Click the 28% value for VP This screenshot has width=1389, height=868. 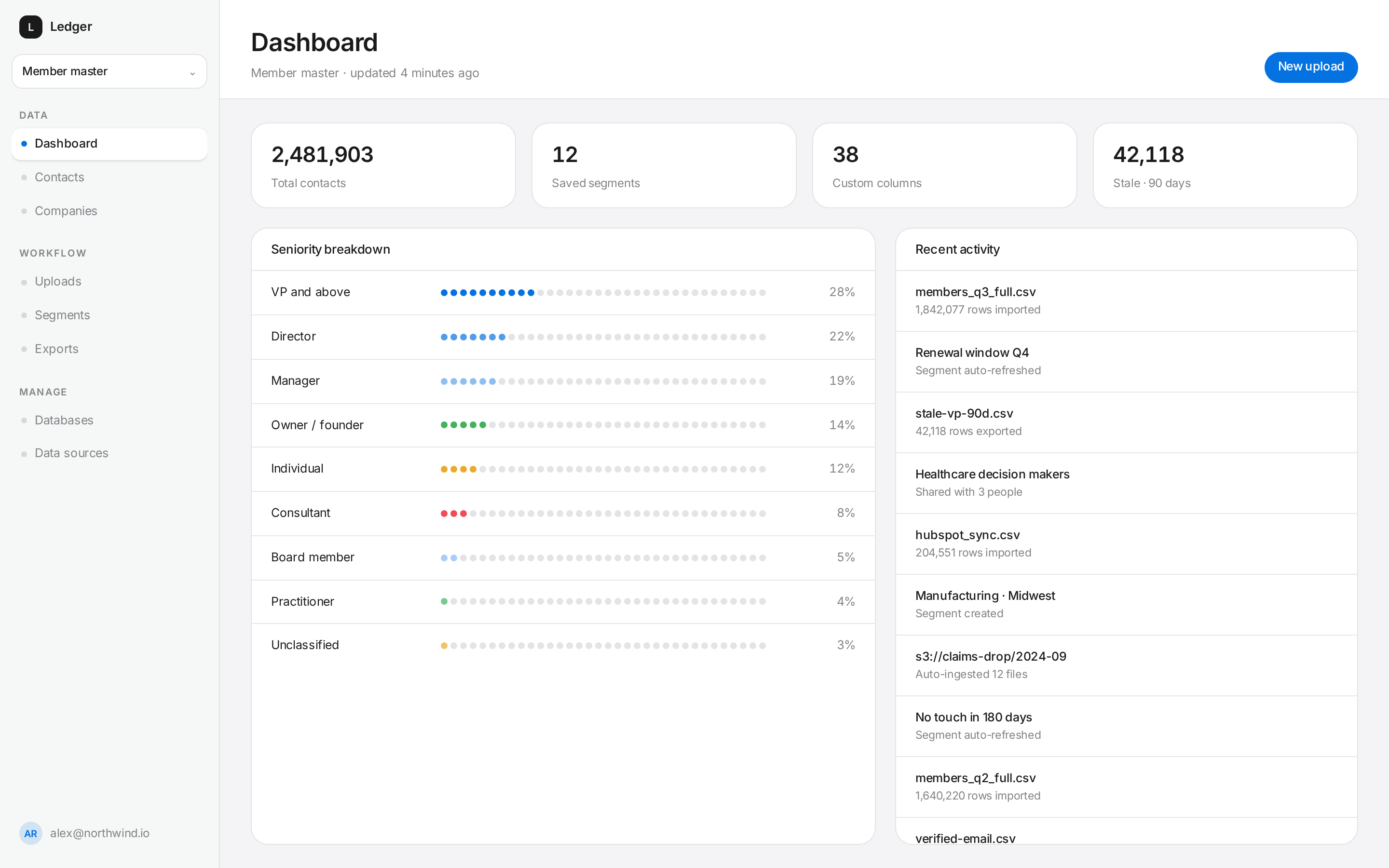tap(842, 292)
